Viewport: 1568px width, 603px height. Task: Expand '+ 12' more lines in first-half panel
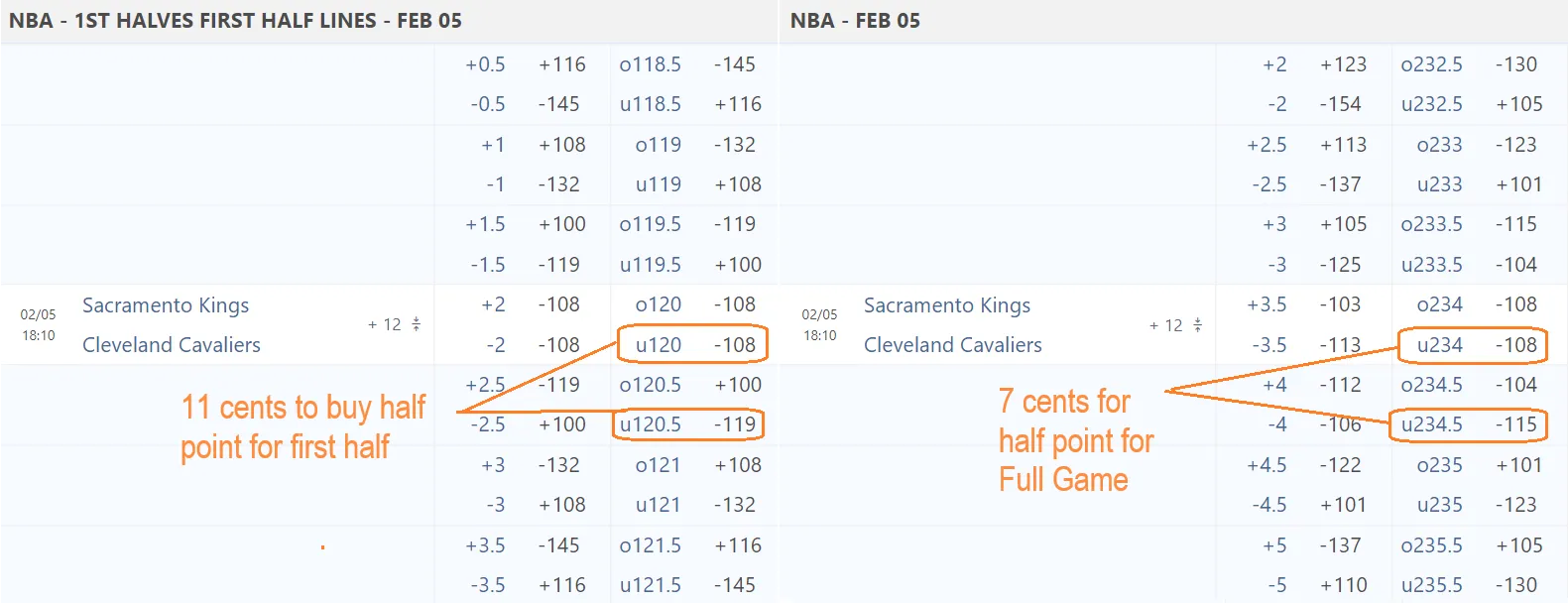pyautogui.click(x=384, y=324)
